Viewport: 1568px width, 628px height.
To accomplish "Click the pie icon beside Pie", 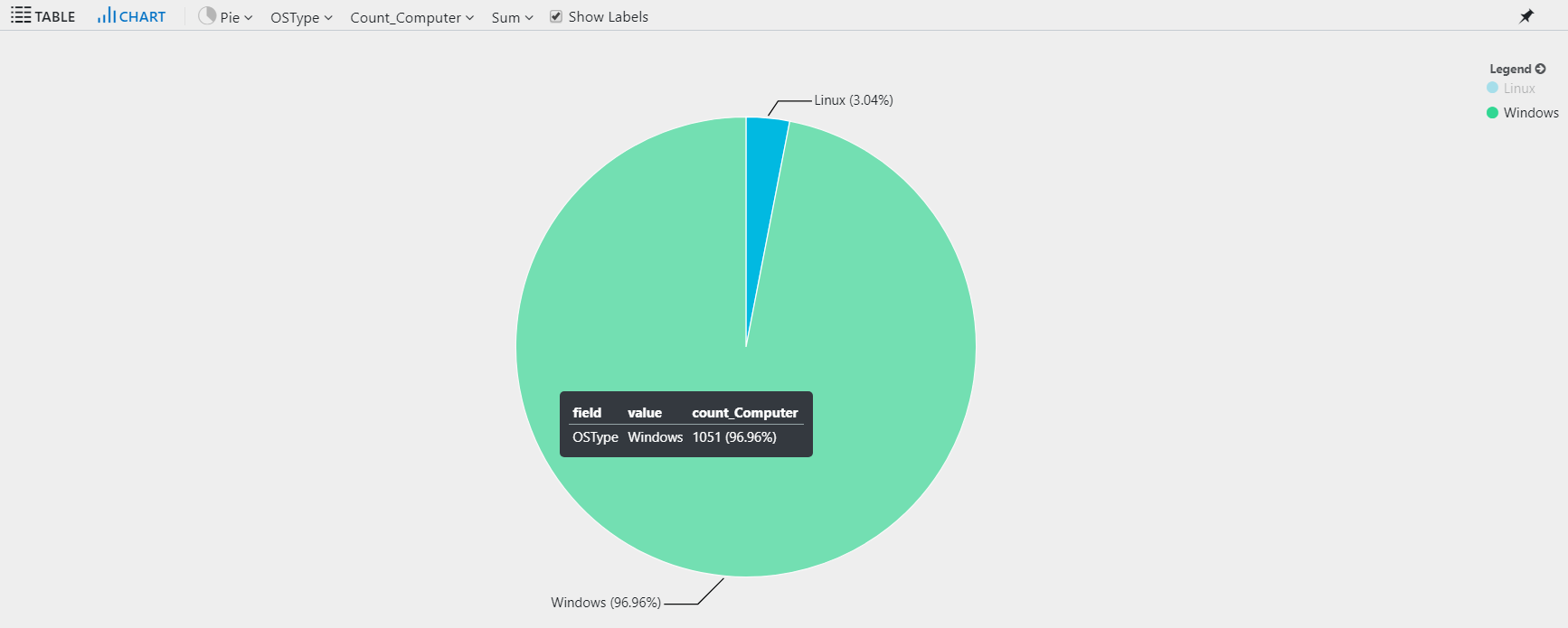I will (207, 15).
